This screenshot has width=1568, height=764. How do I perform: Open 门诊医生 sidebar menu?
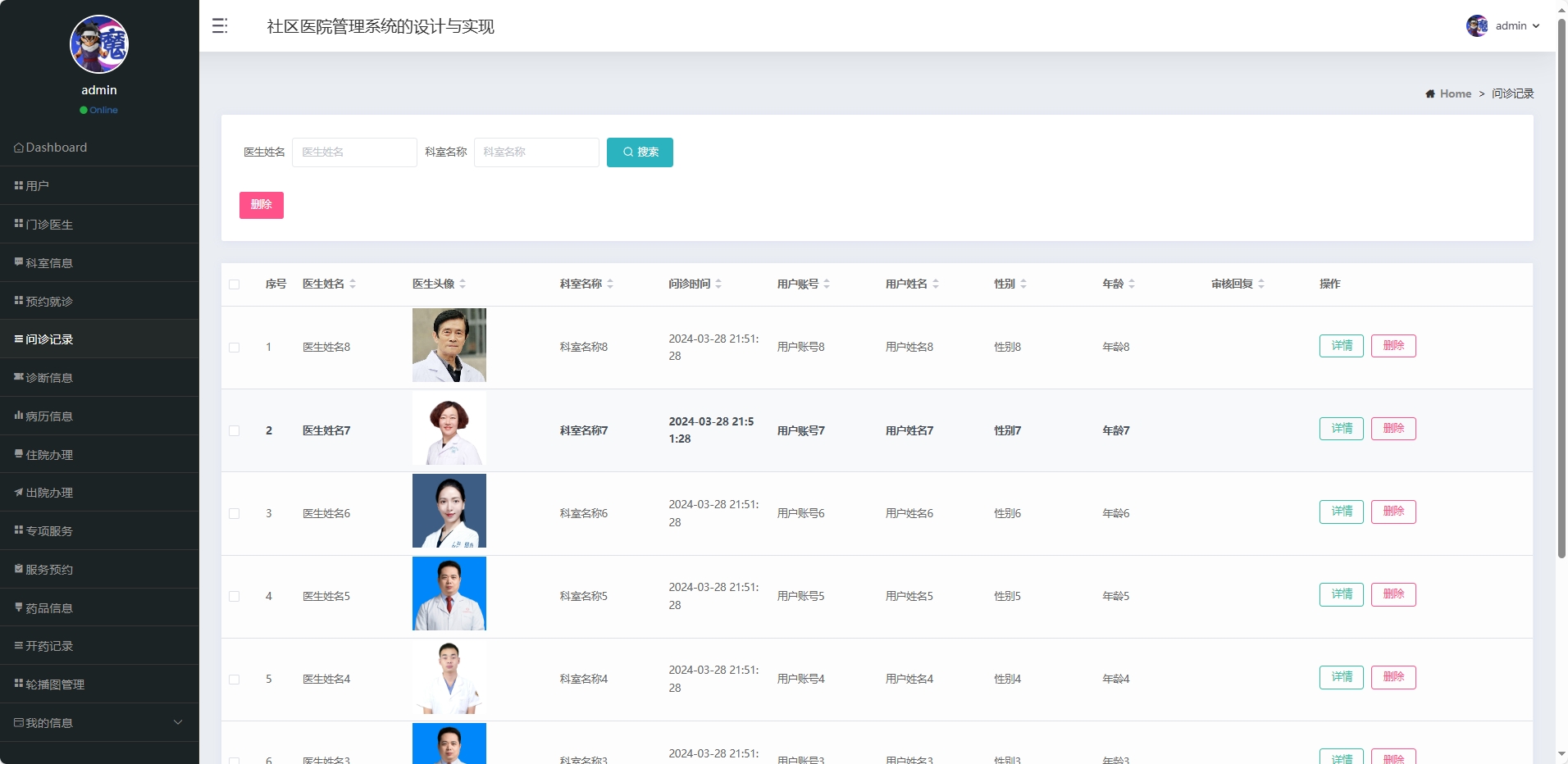[99, 224]
